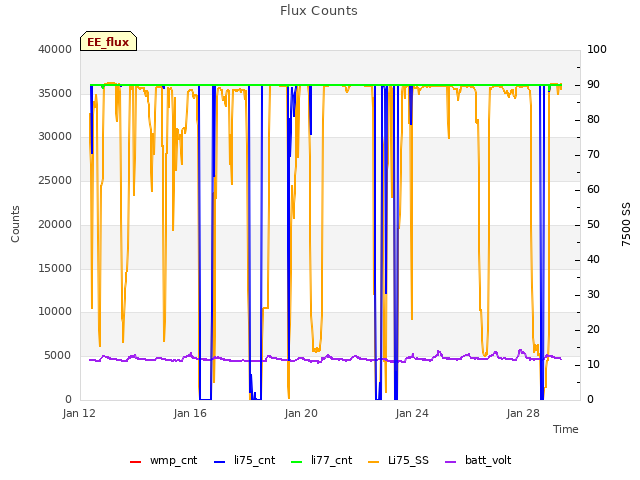The image size is (640, 480).
Task: Click the 20 right axis tick label
Action: point(593,329)
